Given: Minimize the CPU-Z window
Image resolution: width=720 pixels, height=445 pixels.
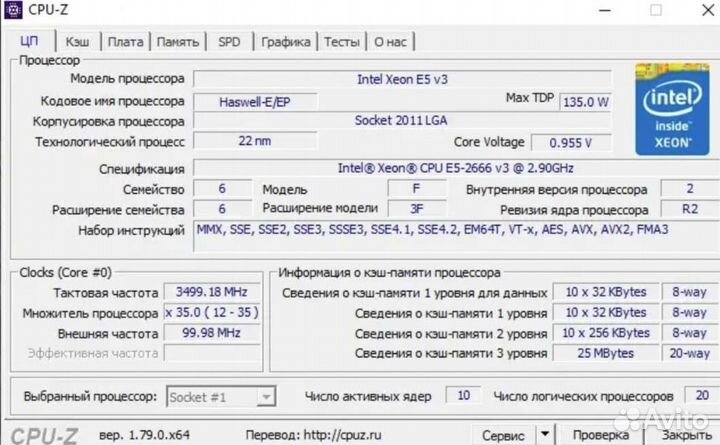Looking at the screenshot, I should pos(605,10).
